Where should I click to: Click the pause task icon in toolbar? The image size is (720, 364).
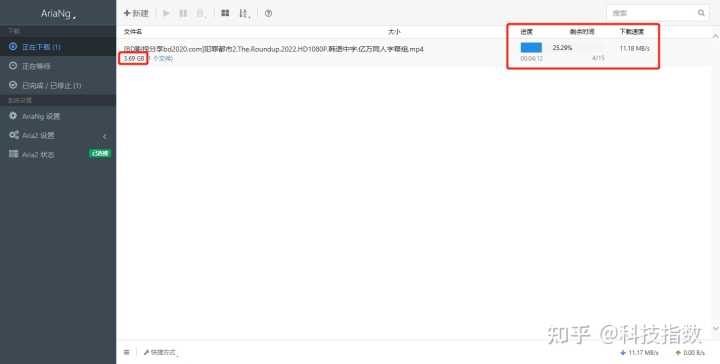[183, 13]
